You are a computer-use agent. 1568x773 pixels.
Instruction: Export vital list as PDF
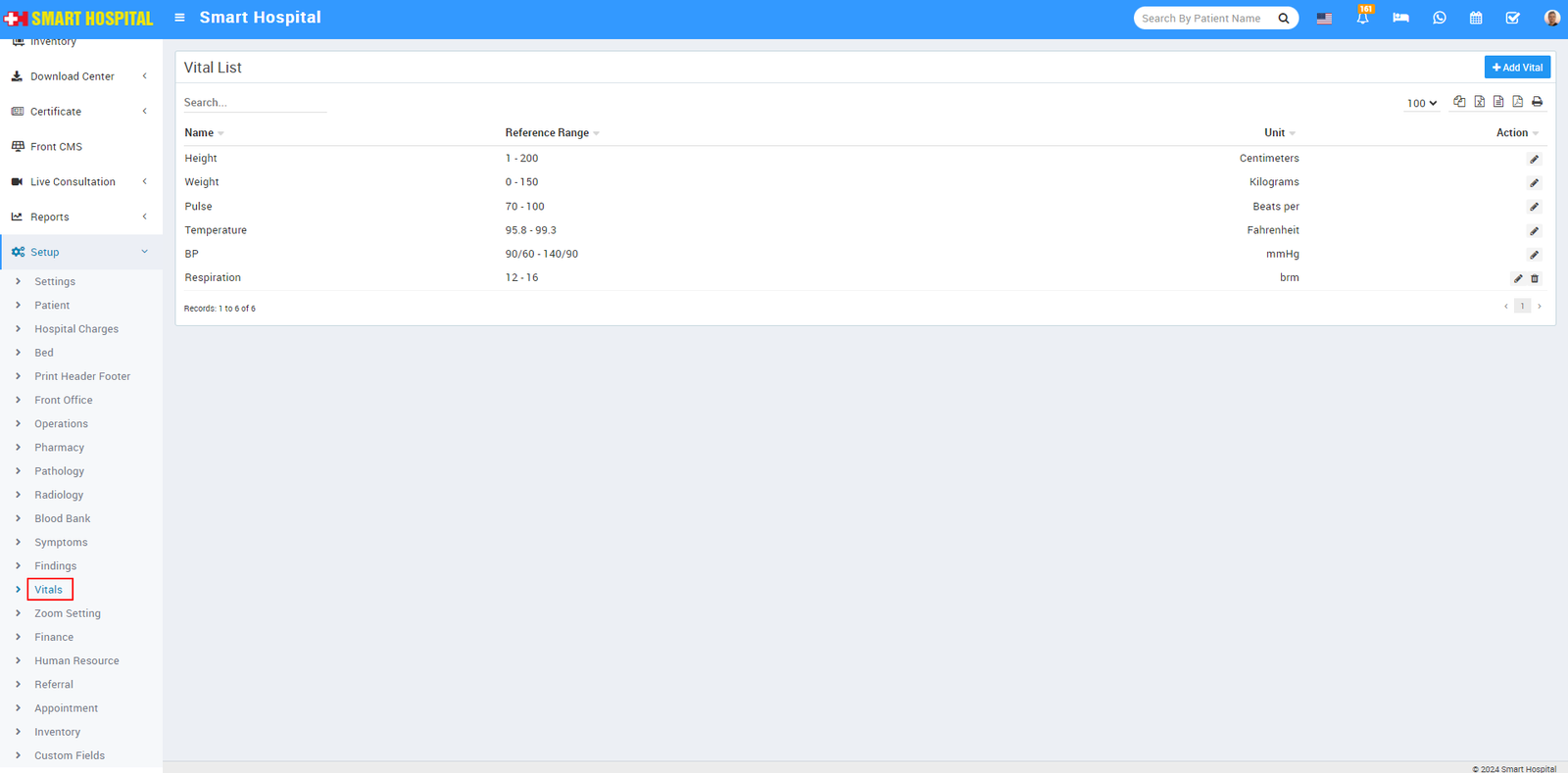tap(1517, 102)
